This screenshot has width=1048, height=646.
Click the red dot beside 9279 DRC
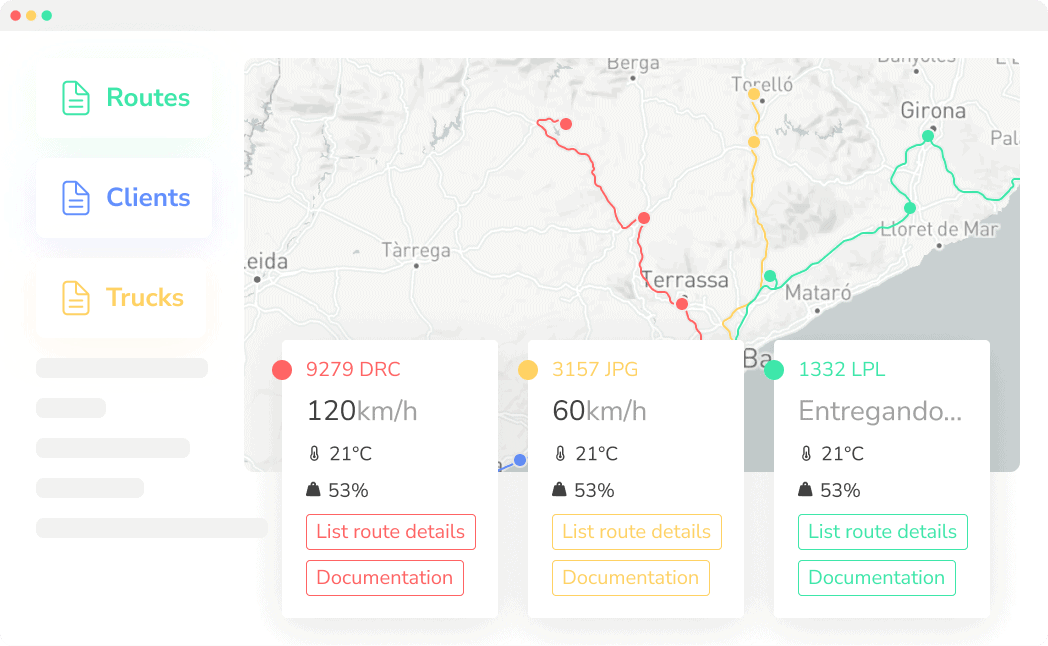pyautogui.click(x=282, y=370)
